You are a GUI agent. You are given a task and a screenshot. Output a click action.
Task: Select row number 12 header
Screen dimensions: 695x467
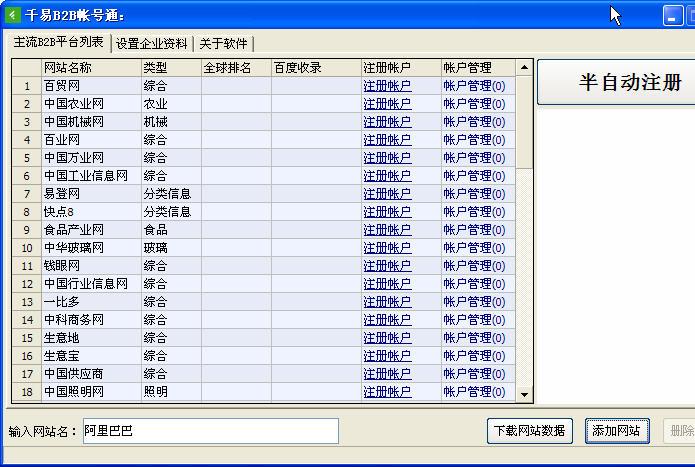coord(27,284)
